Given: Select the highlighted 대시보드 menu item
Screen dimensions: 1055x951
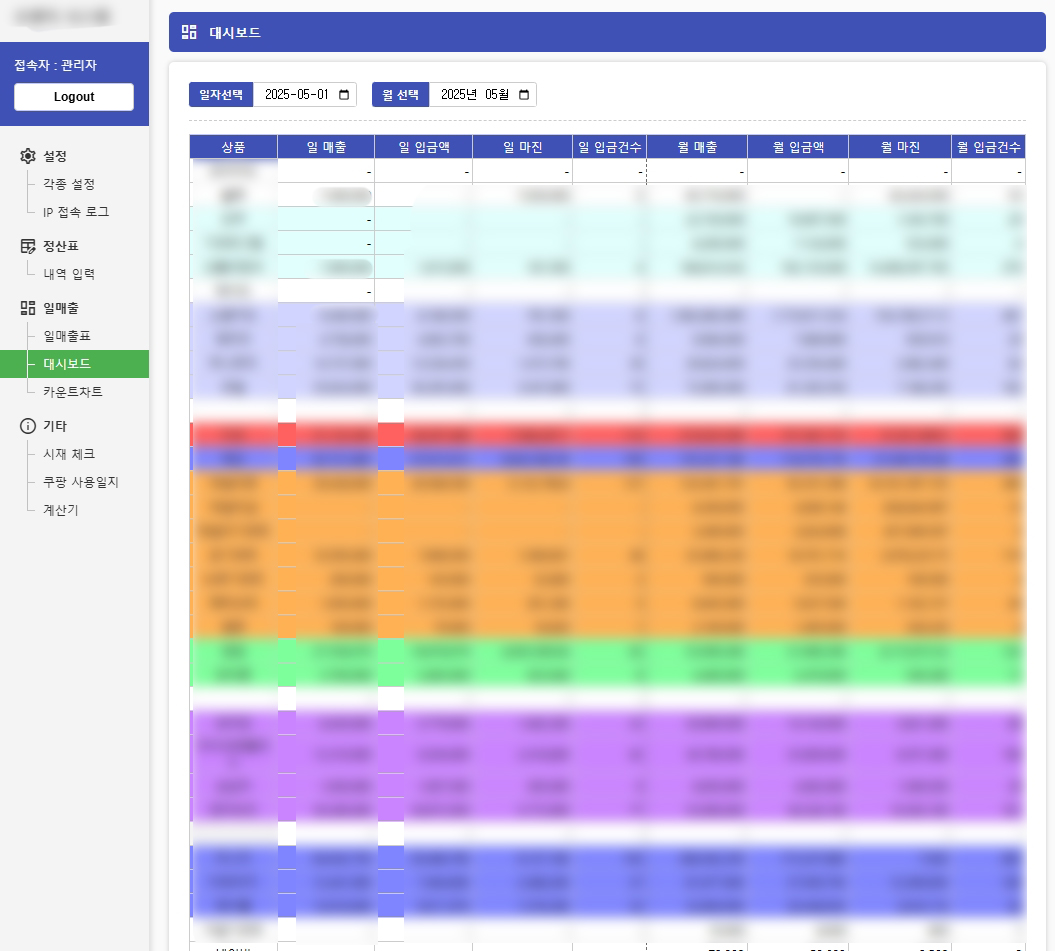Looking at the screenshot, I should click(67, 364).
